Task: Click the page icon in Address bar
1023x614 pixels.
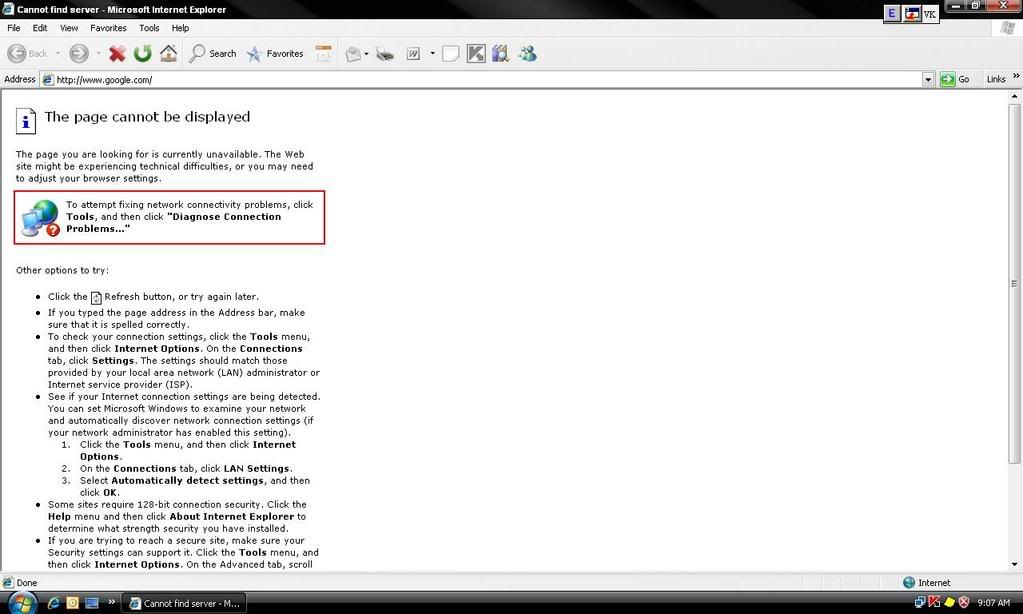Action: click(x=48, y=80)
